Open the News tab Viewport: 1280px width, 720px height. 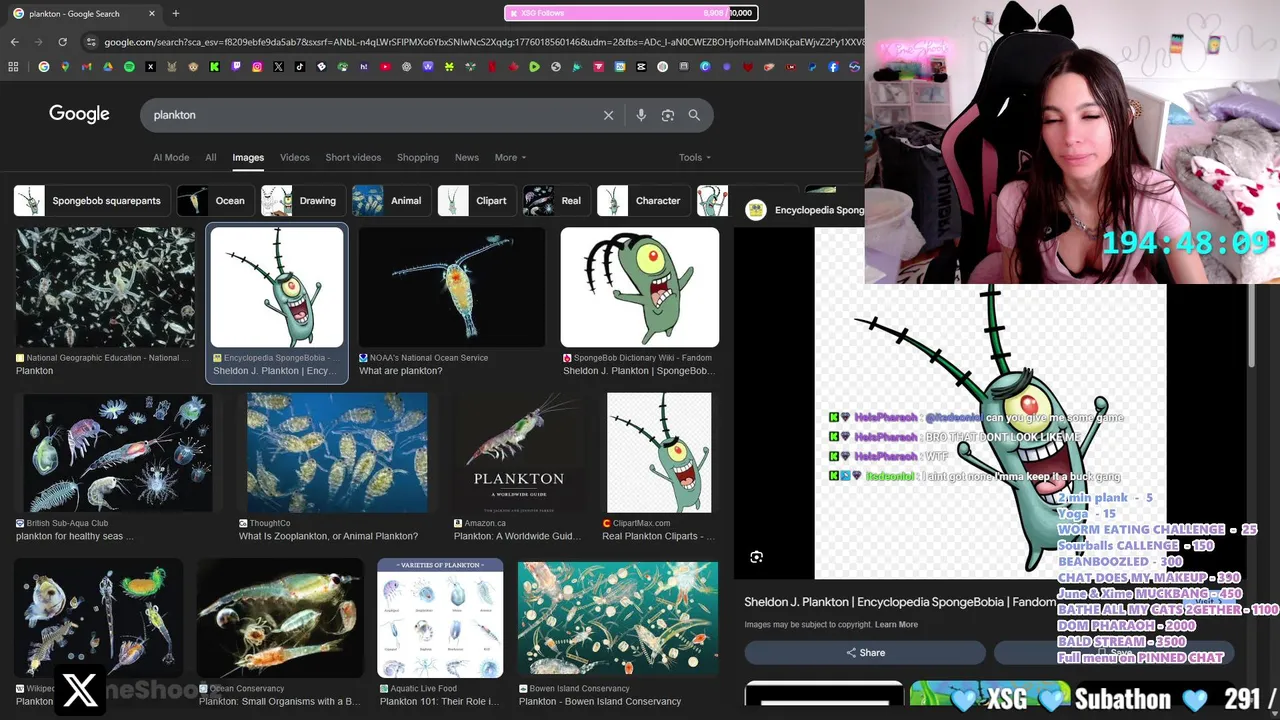tap(467, 157)
